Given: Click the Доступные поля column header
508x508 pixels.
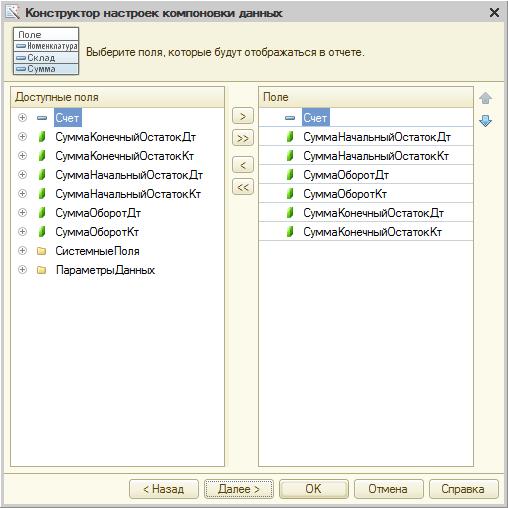Looking at the screenshot, I should click(117, 97).
